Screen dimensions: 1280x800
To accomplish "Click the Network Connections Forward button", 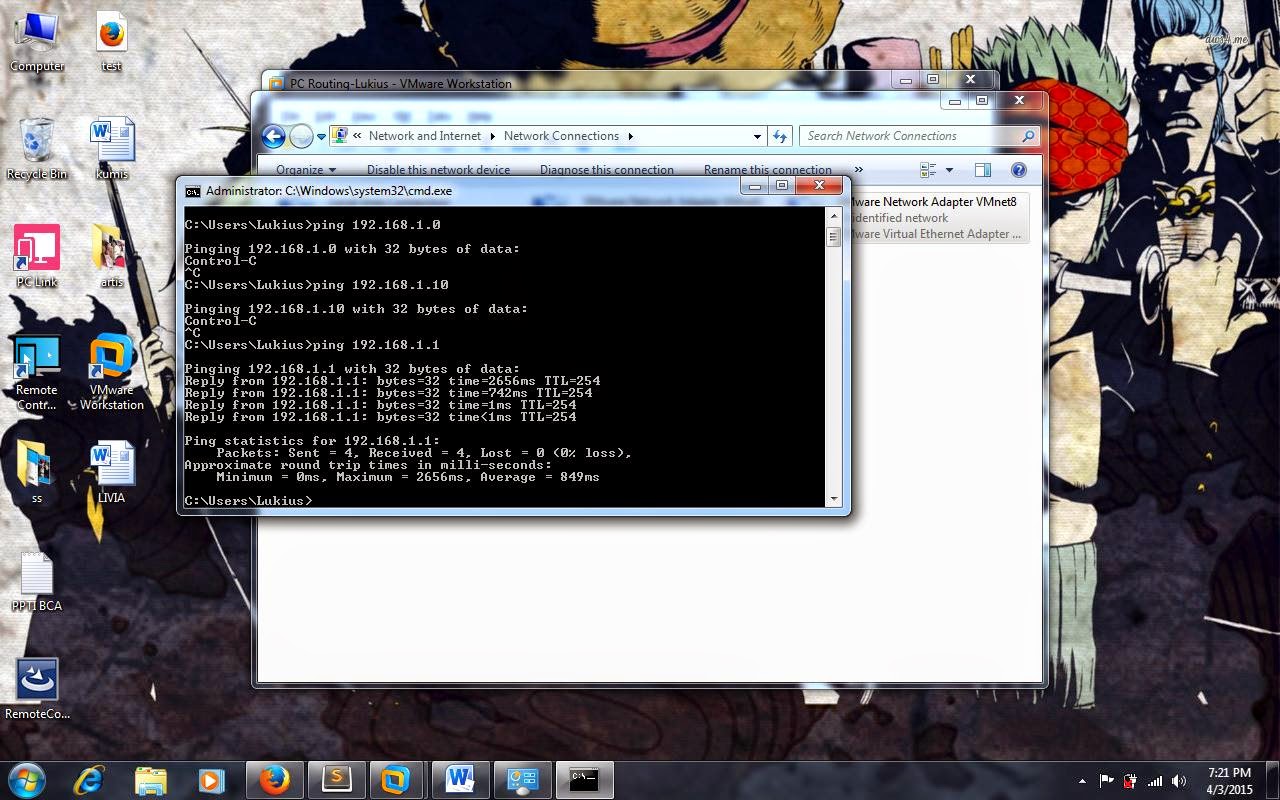I will (301, 136).
